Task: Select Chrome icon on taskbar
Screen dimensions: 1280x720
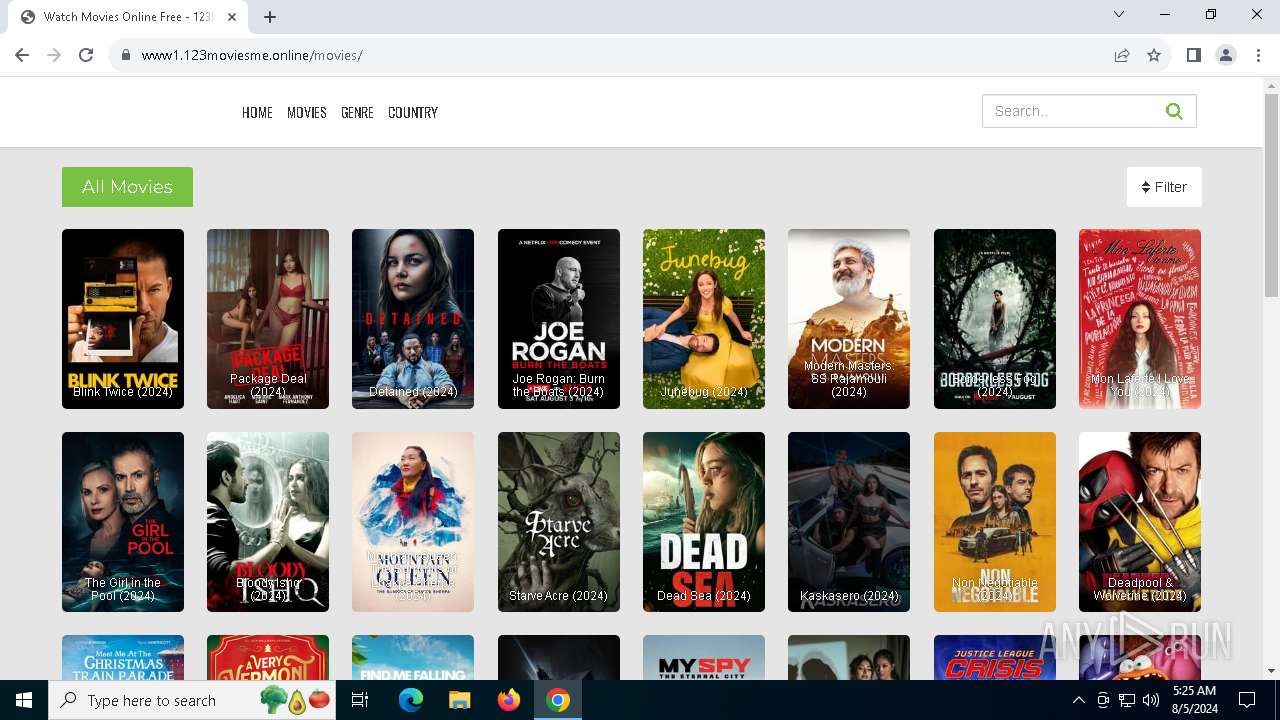Action: tap(558, 700)
